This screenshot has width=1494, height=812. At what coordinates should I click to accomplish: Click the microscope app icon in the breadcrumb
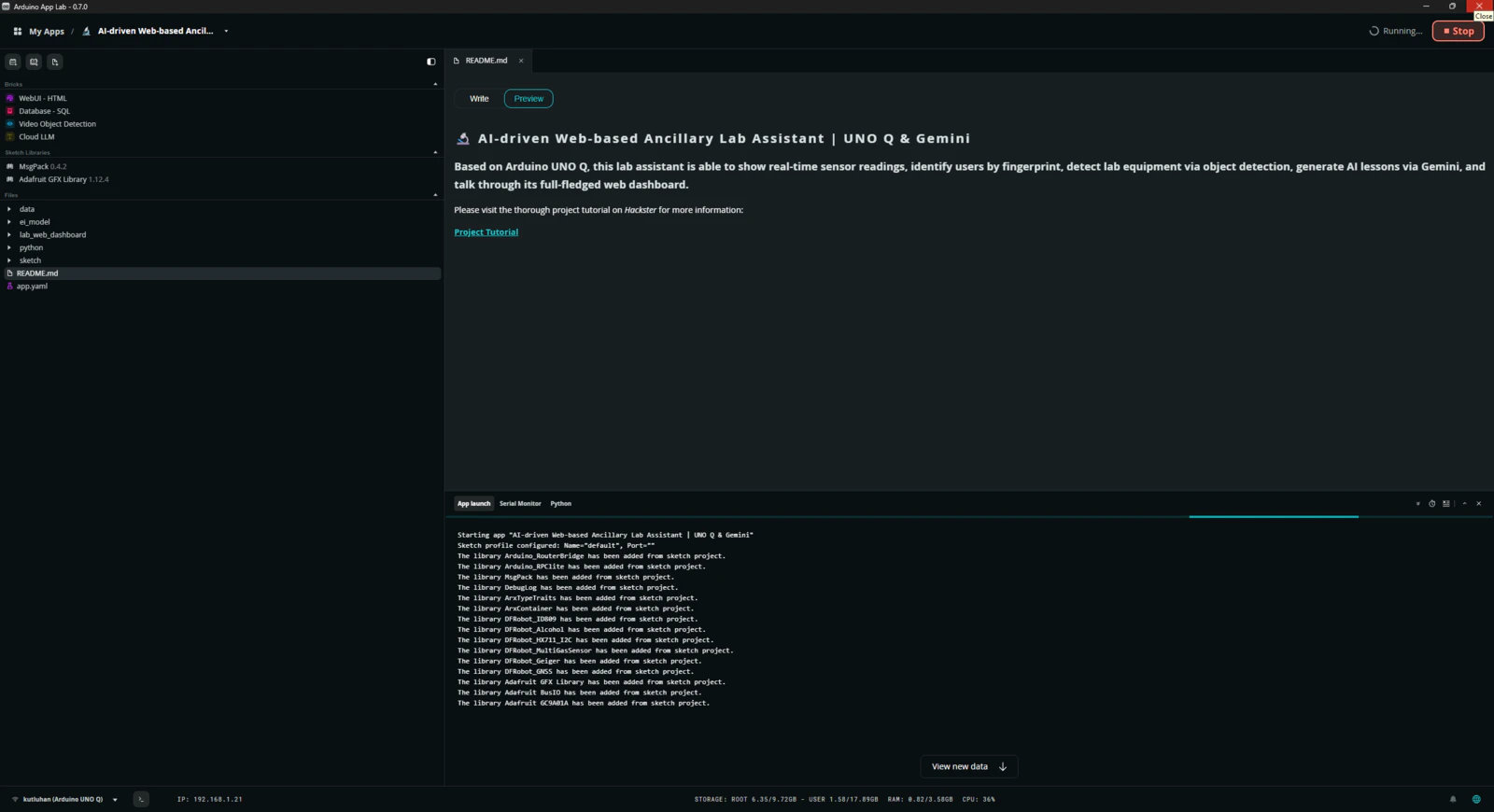pos(87,31)
